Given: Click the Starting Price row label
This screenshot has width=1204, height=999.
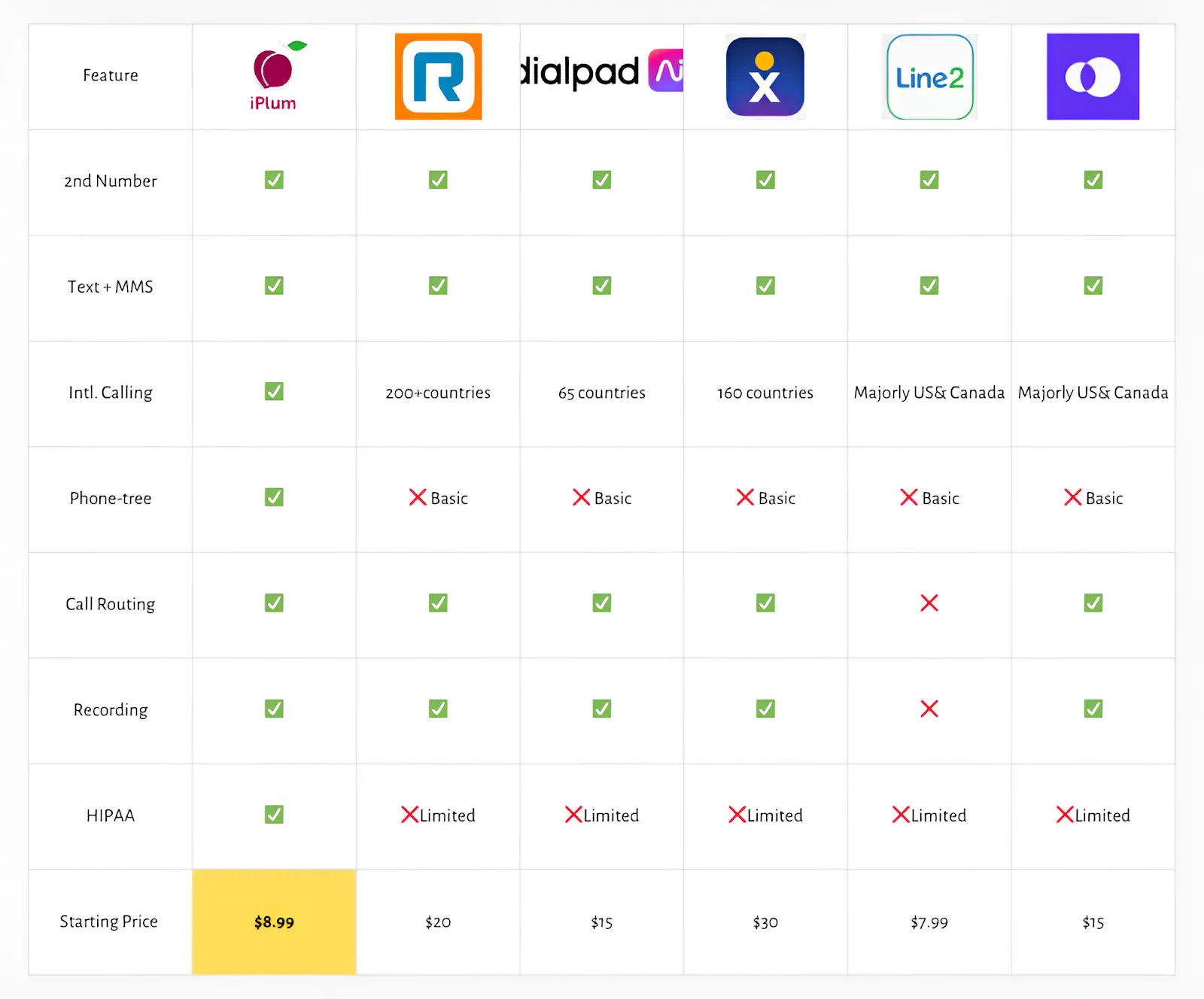Looking at the screenshot, I should click(x=109, y=922).
